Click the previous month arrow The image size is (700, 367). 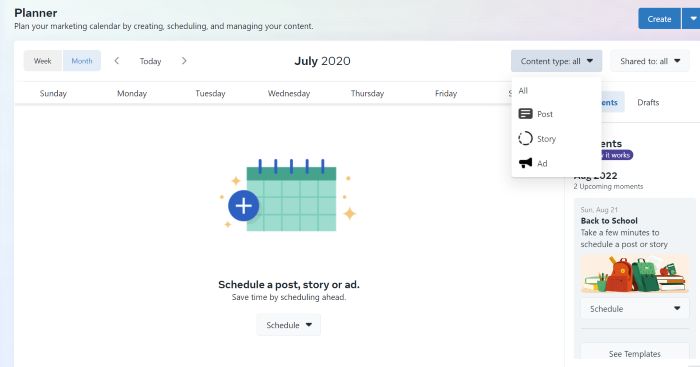(x=117, y=61)
